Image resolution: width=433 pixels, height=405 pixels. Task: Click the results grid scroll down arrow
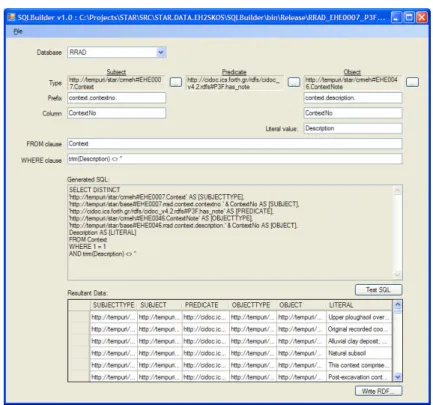(x=397, y=377)
